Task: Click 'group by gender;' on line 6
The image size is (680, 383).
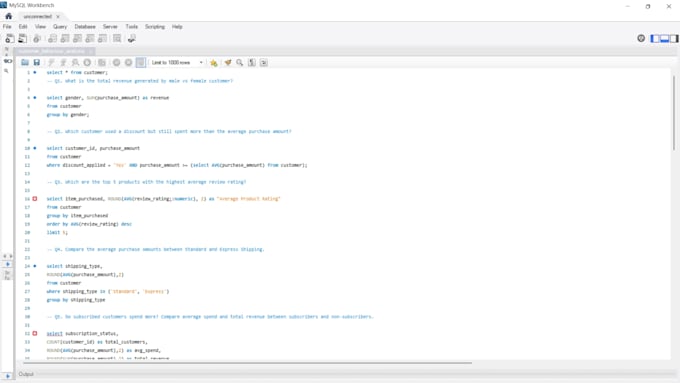Action: (x=68, y=115)
